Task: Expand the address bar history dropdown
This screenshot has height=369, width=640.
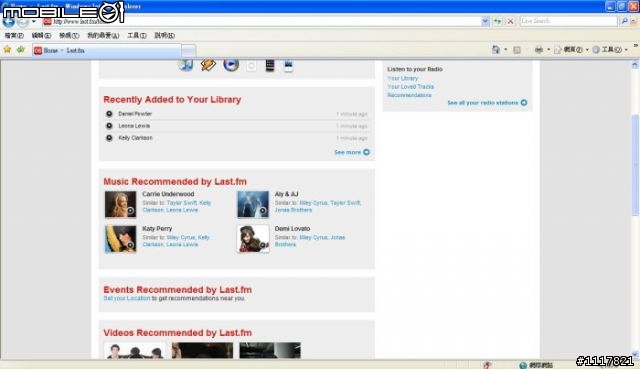Action: (485, 21)
